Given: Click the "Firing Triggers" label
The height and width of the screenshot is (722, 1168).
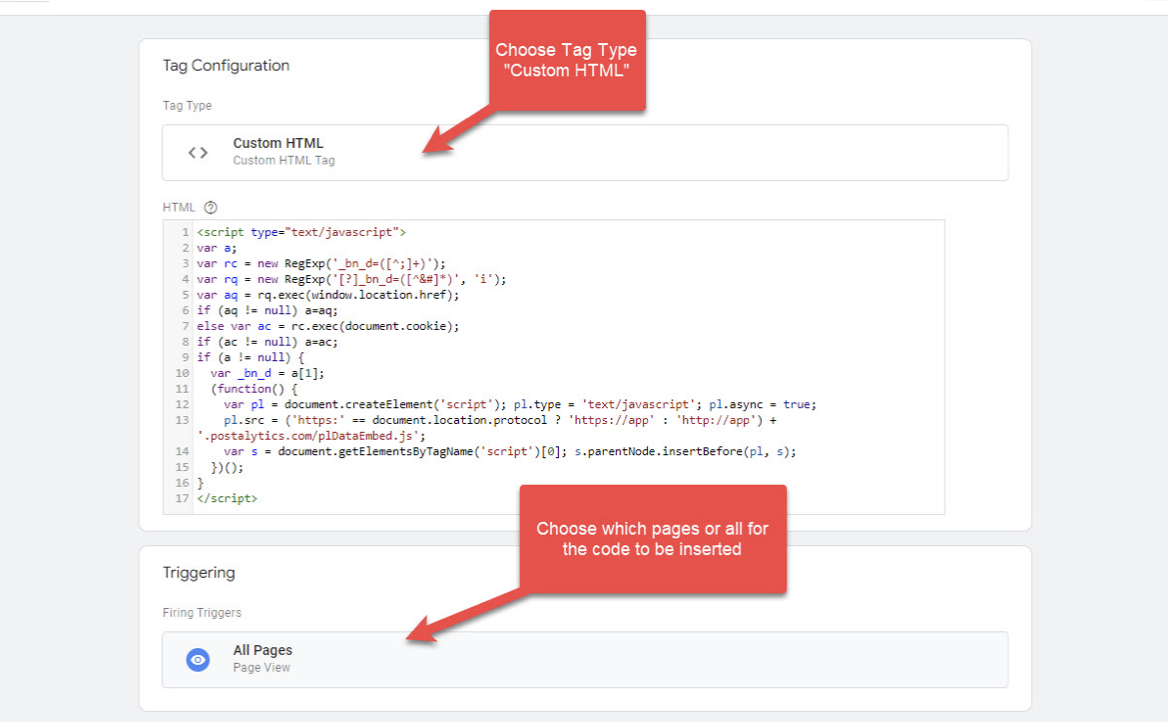Looking at the screenshot, I should click(x=202, y=612).
